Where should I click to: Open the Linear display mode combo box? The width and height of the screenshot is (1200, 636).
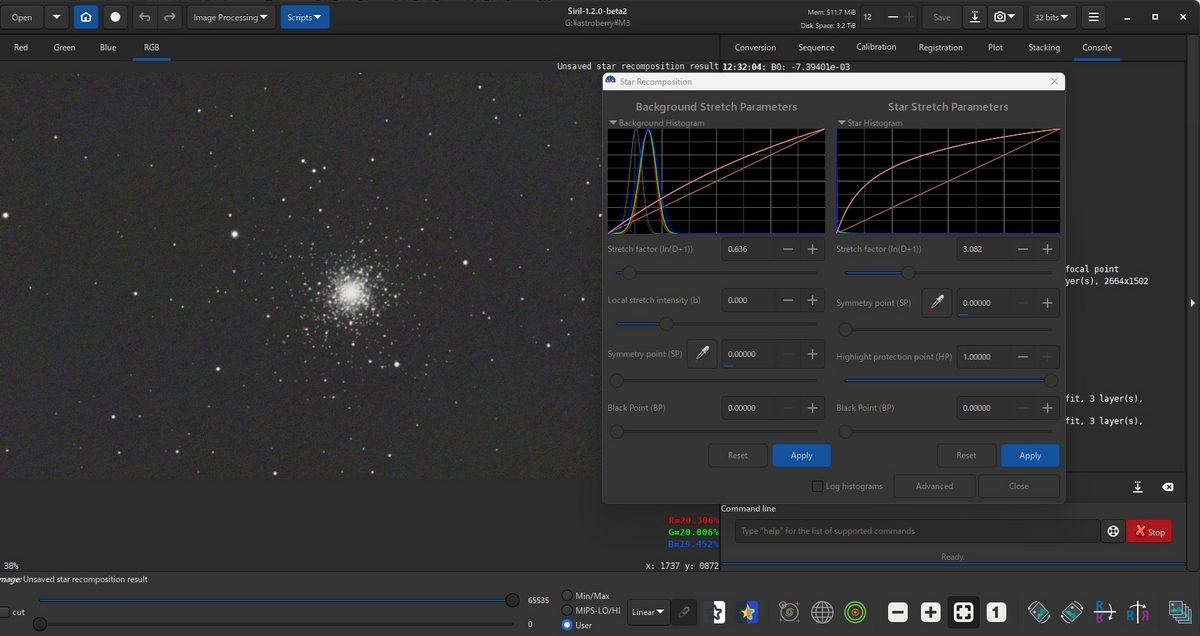pyautogui.click(x=647, y=612)
